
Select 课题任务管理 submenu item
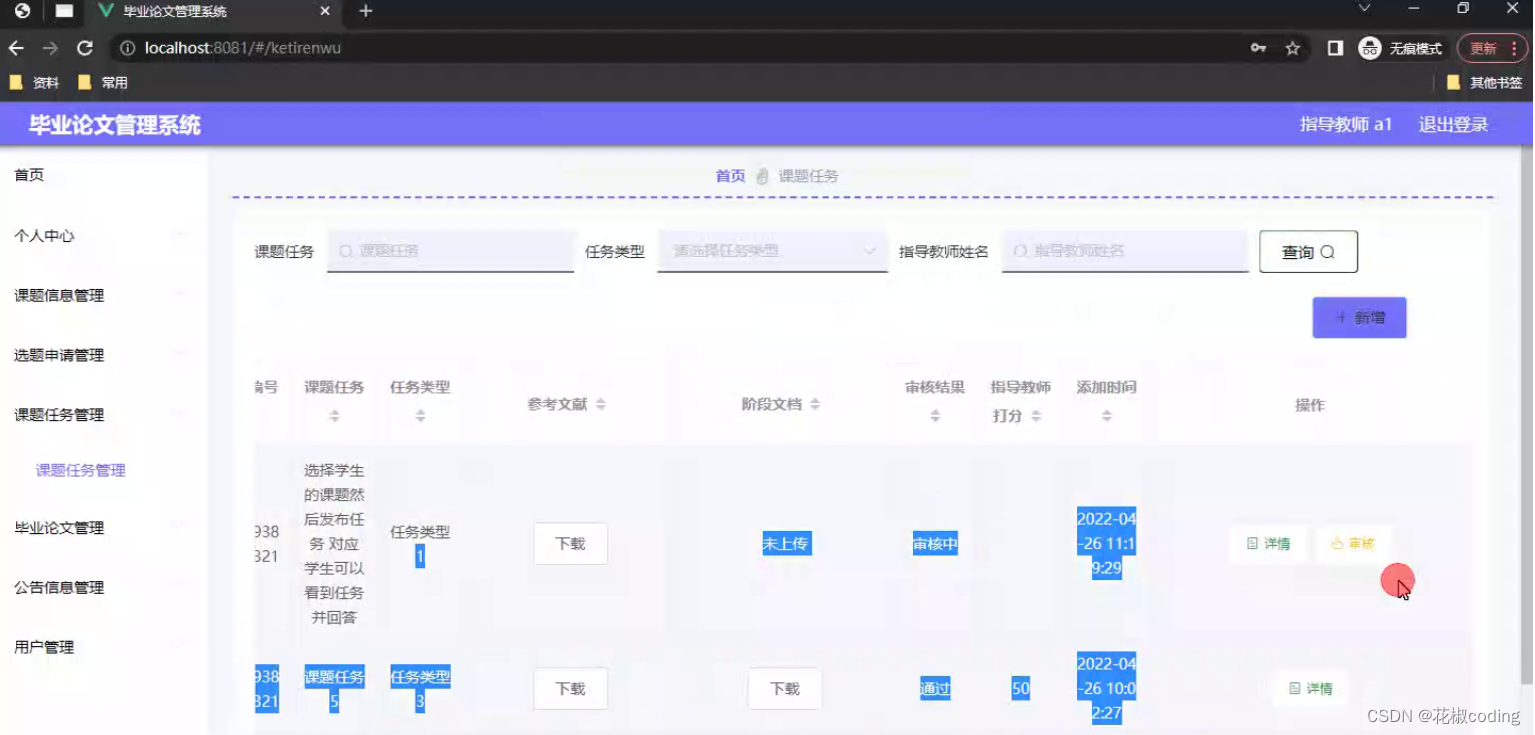(x=81, y=471)
